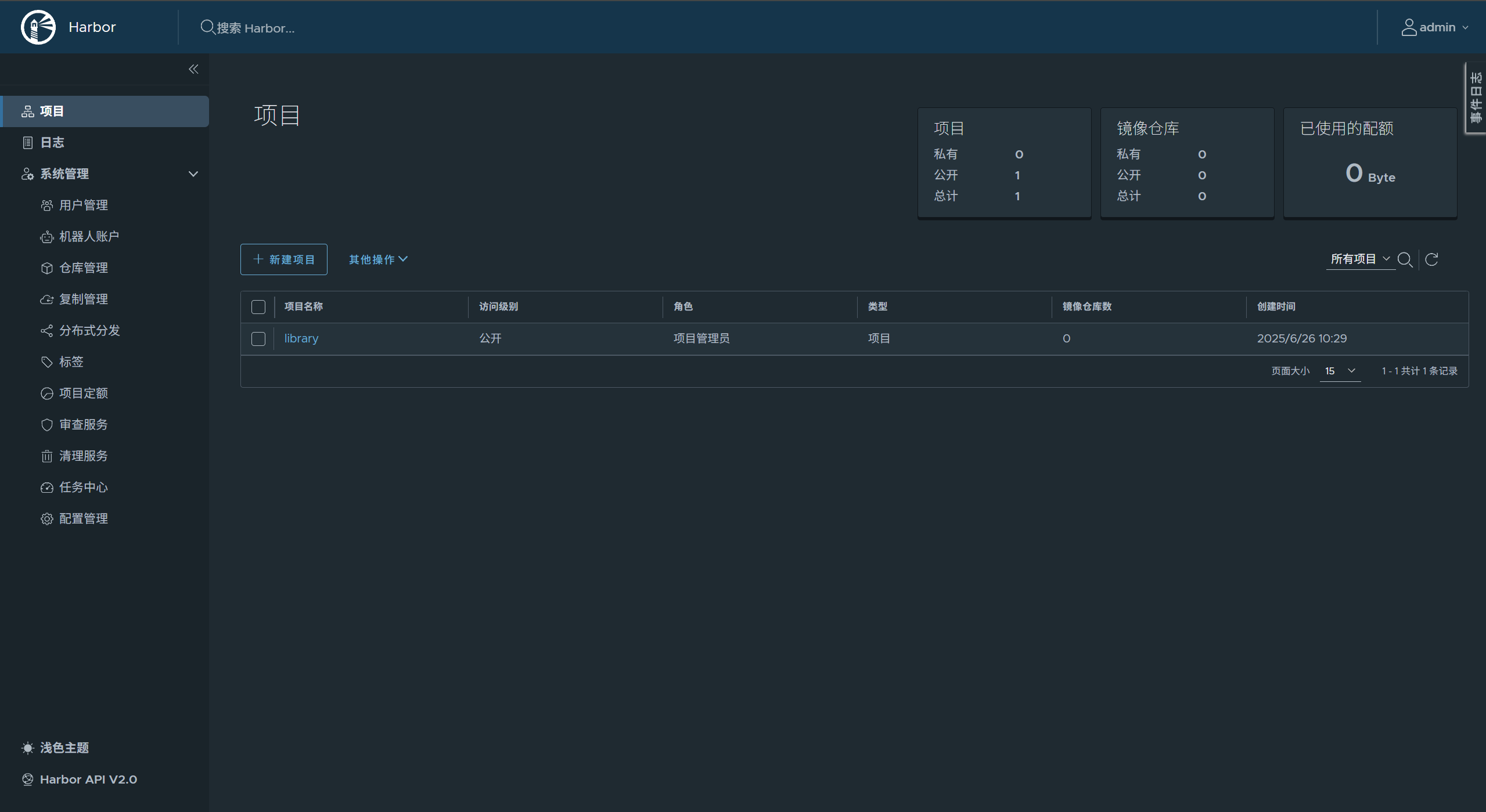The image size is (1486, 812).
Task: Click the replication cloud icon
Action: [x=47, y=299]
